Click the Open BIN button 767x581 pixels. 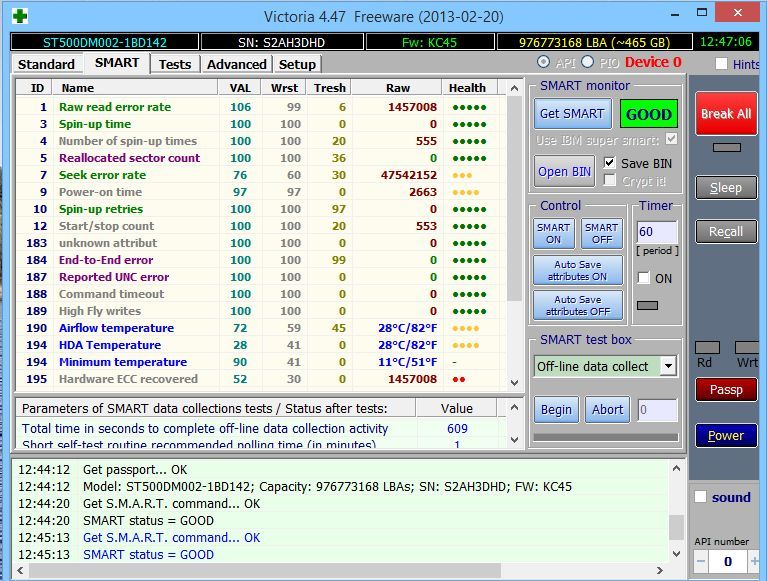(x=564, y=172)
